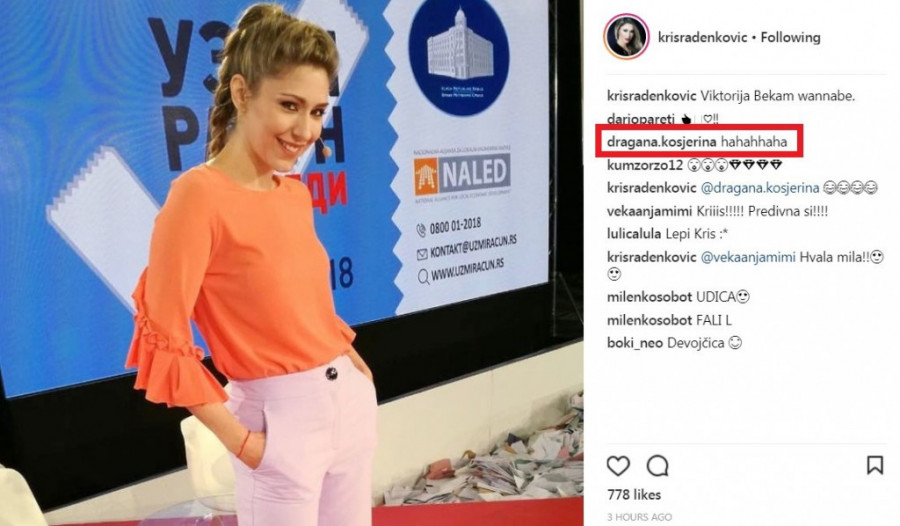Open the lulicalula commenter profile
The width and height of the screenshot is (900, 526).
click(634, 234)
